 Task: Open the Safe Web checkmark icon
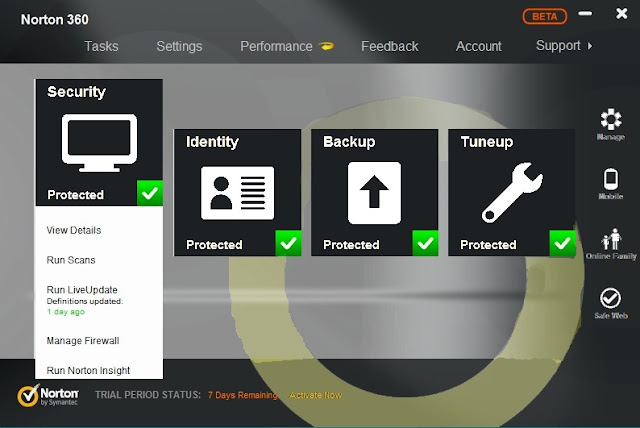tap(610, 298)
